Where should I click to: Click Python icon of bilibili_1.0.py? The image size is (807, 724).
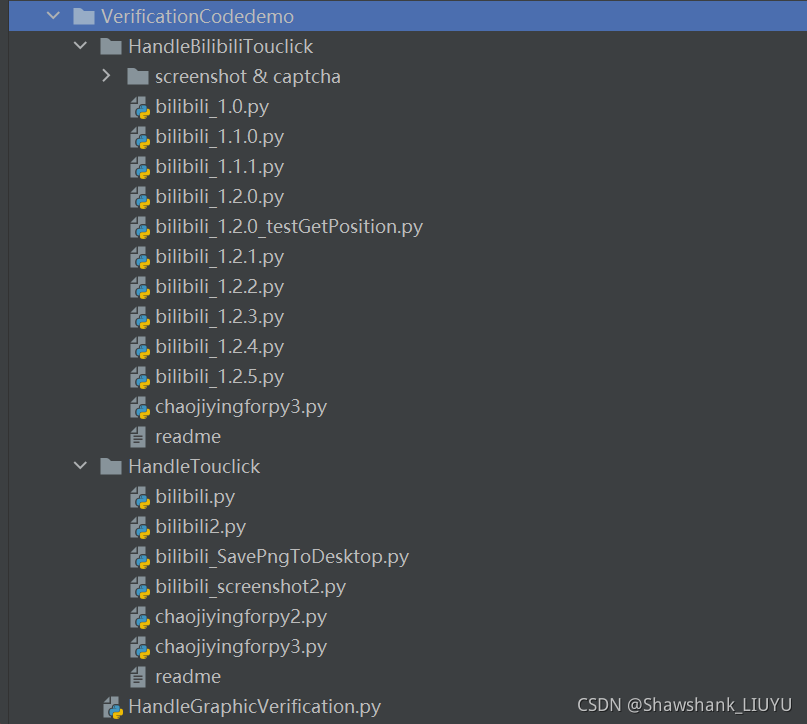pos(139,108)
